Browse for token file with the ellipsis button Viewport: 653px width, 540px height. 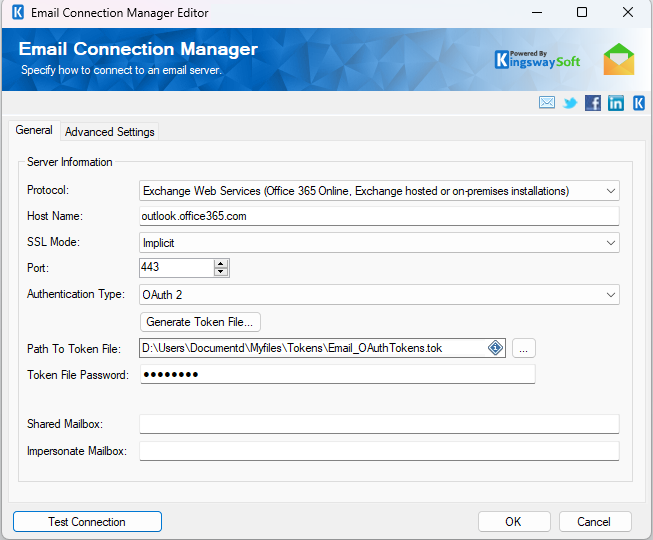click(523, 348)
